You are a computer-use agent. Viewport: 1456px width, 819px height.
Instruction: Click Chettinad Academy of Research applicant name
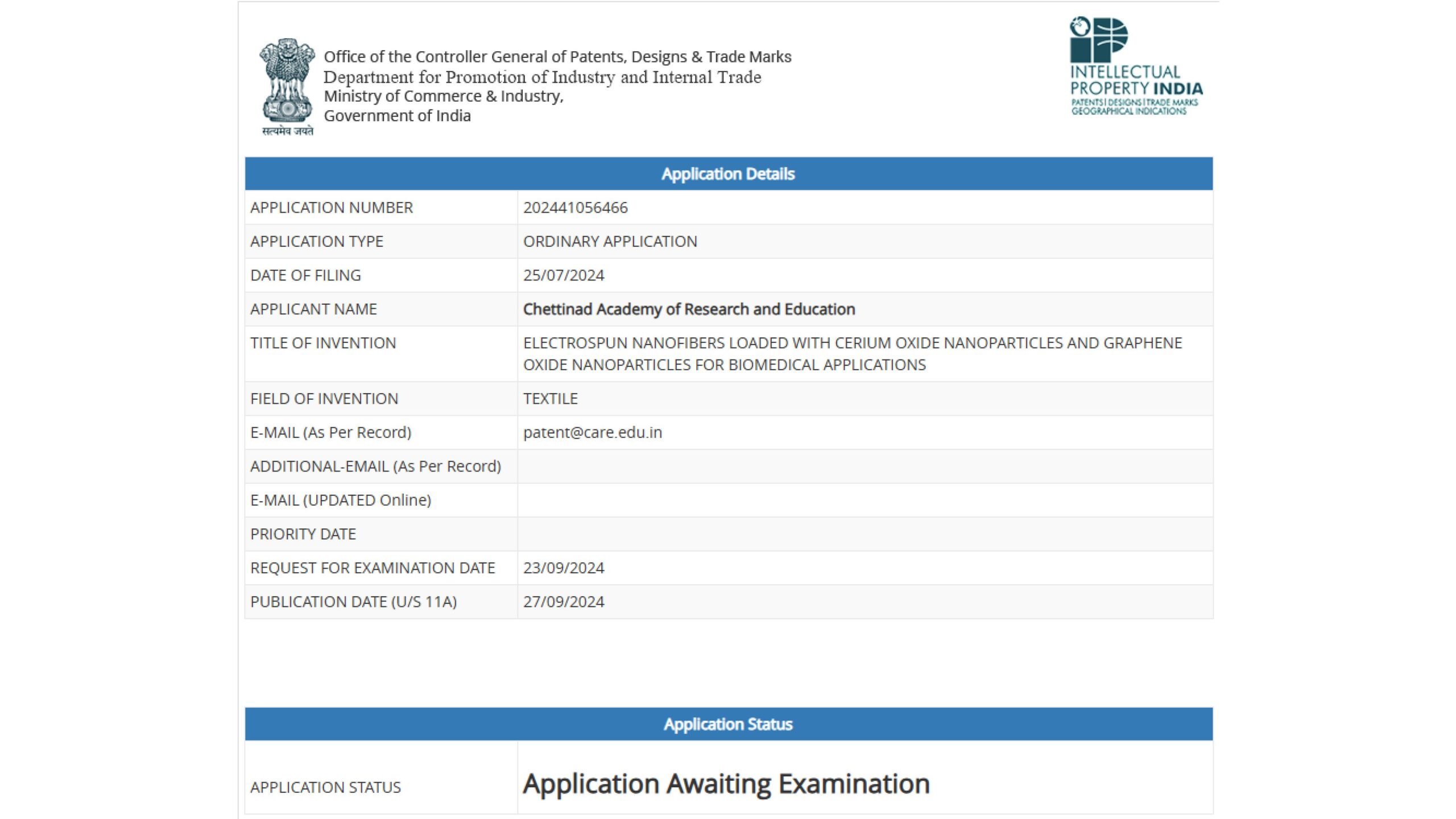(x=689, y=309)
